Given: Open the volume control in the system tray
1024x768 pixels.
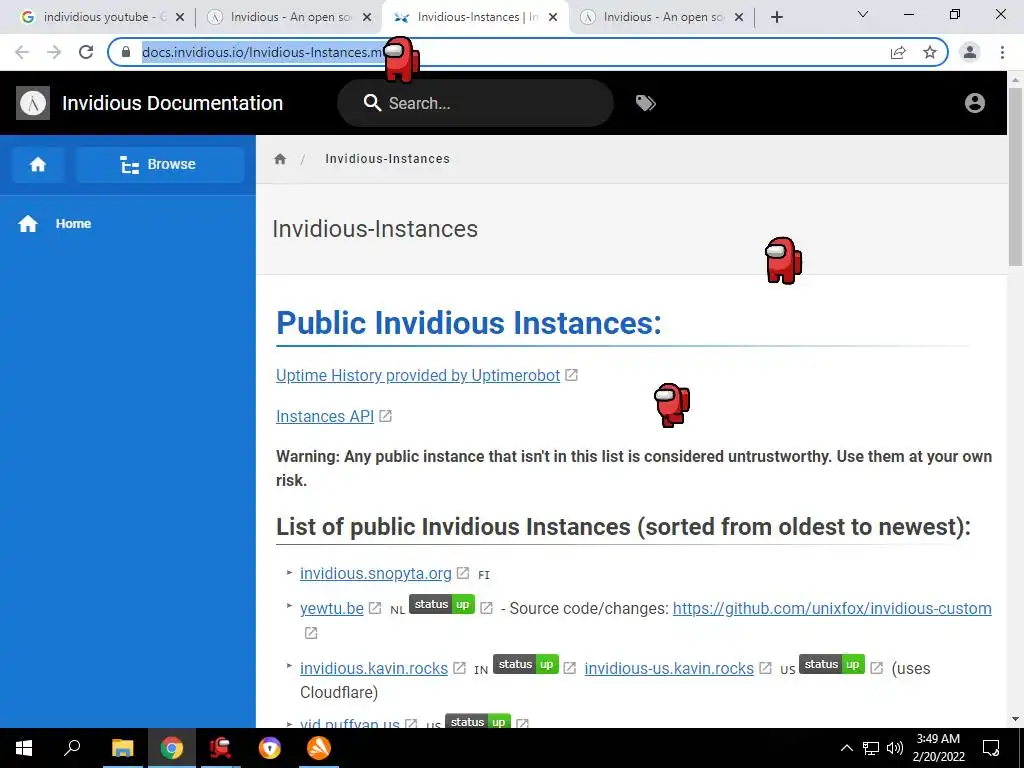Looking at the screenshot, I should pyautogui.click(x=894, y=748).
